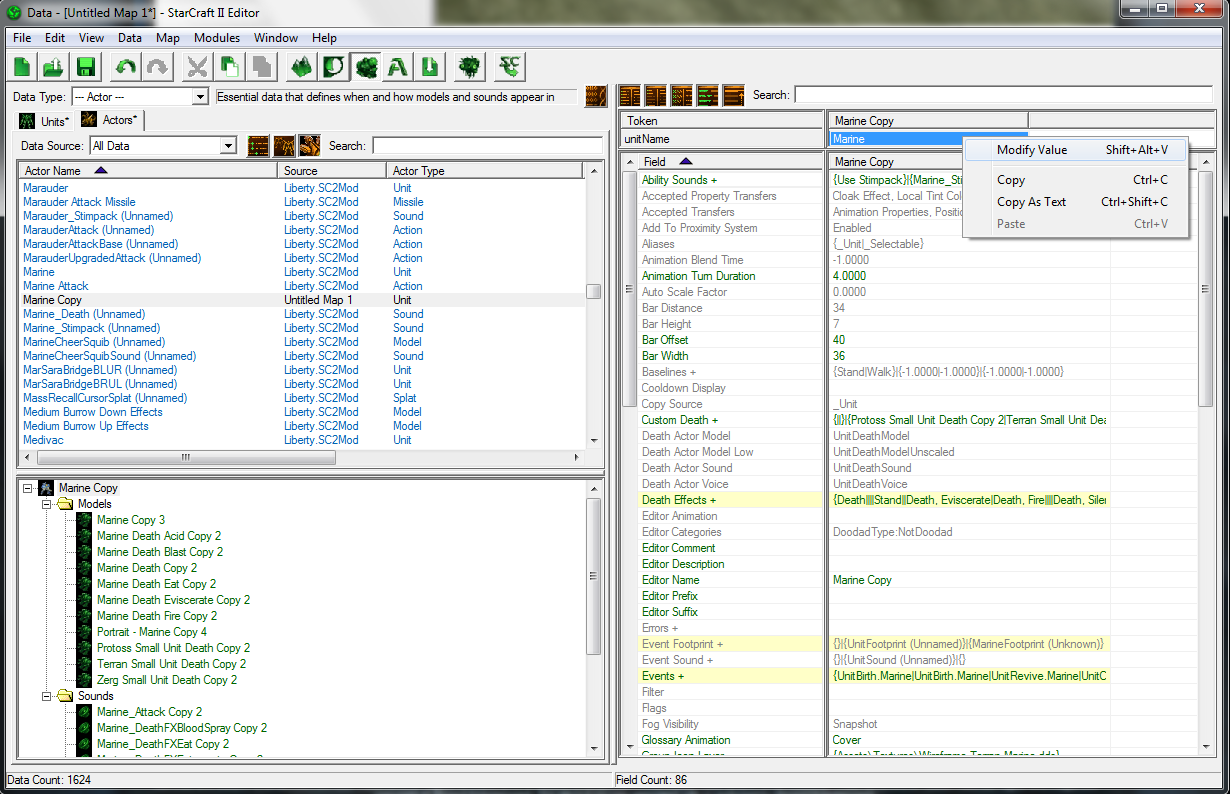Screen dimensions: 1230x794
Task: Open the Data Source dropdown
Action: pos(228,146)
